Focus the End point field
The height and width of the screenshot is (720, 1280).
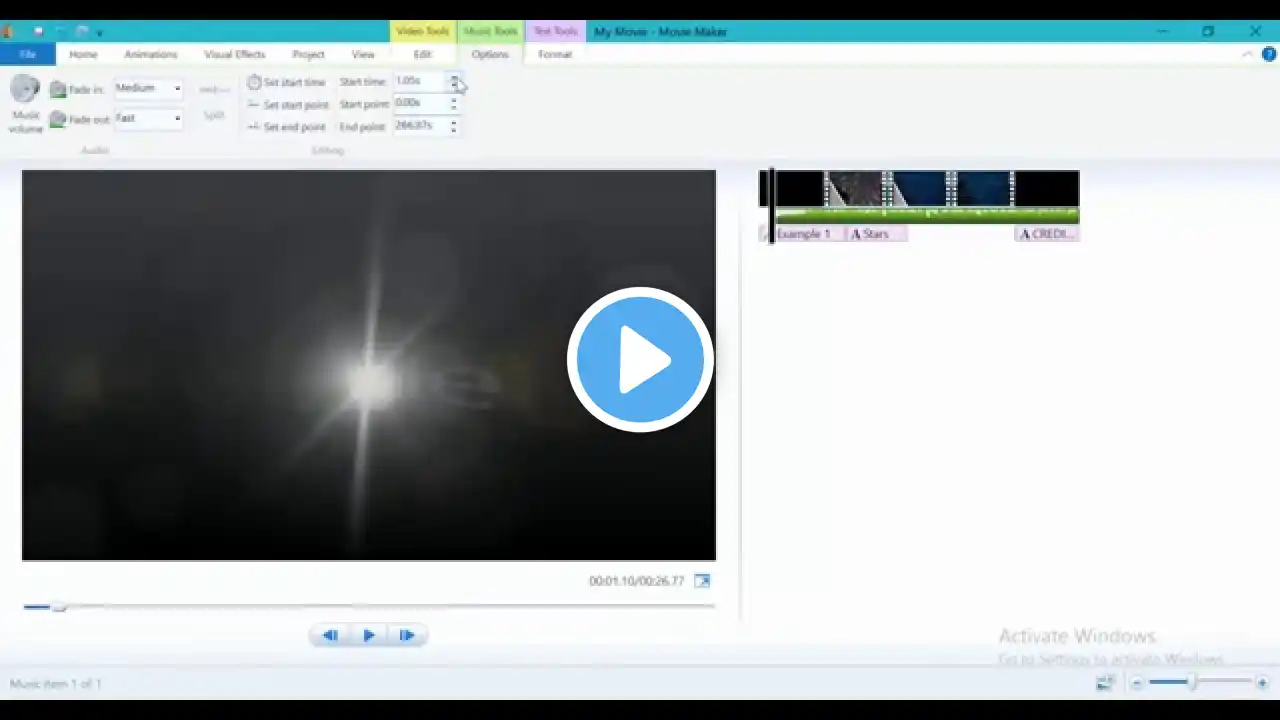click(x=420, y=126)
